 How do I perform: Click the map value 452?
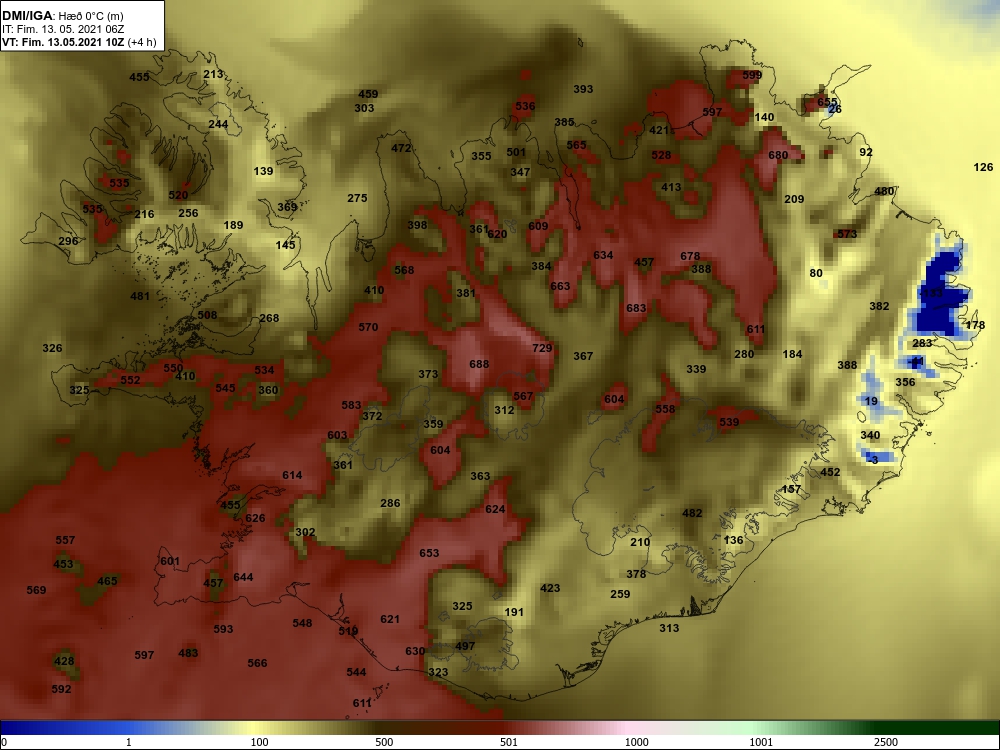pyautogui.click(x=830, y=472)
